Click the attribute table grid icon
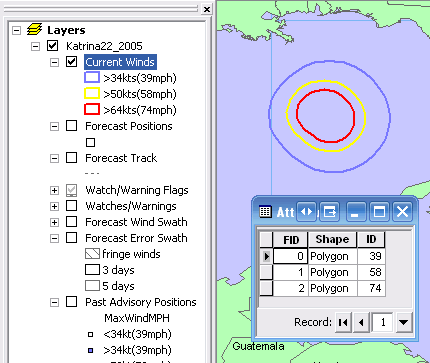The image size is (430, 363). pyautogui.click(x=265, y=212)
